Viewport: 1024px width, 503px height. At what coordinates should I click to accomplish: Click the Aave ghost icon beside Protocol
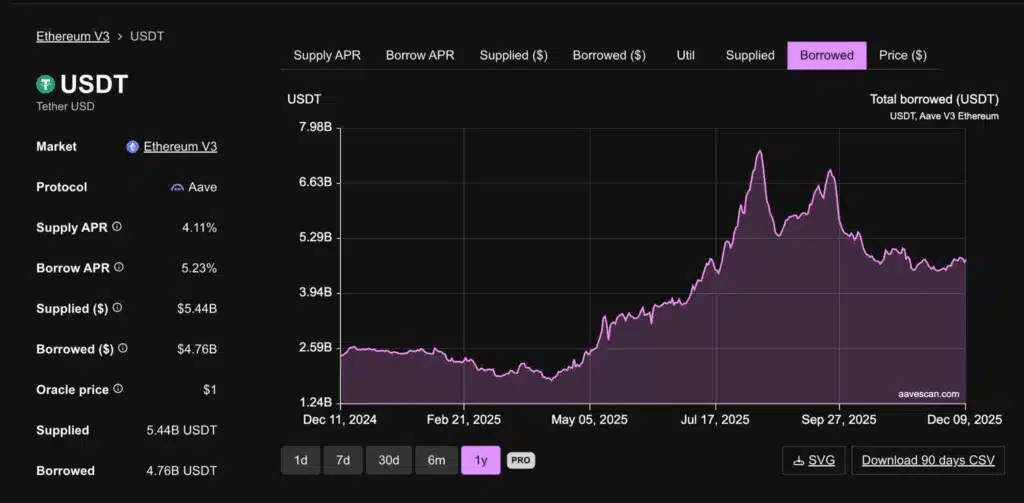click(x=176, y=187)
